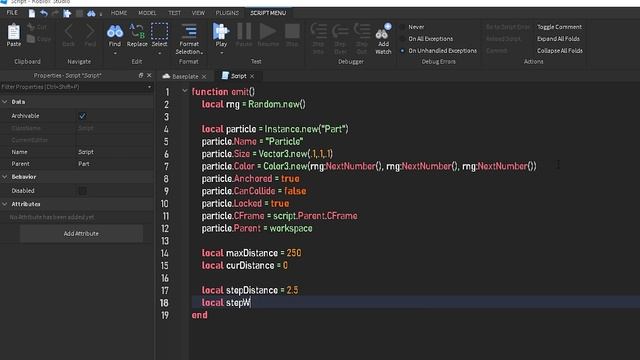Switch to the MODEL ribbon tab

tap(147, 13)
